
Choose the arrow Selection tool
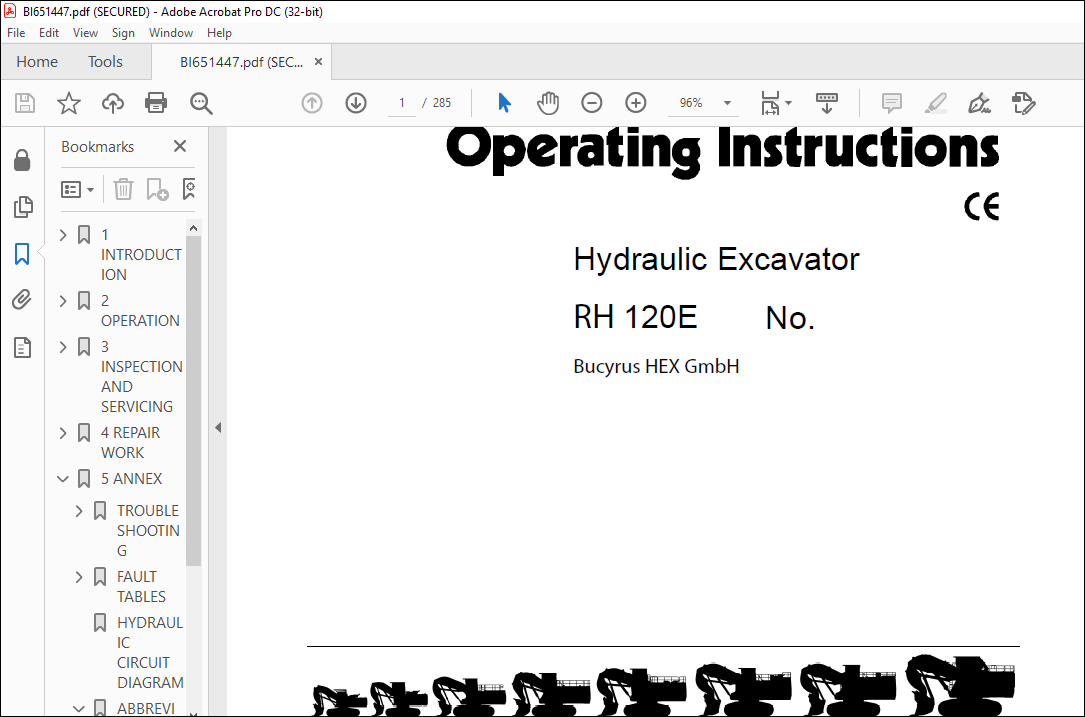(504, 103)
